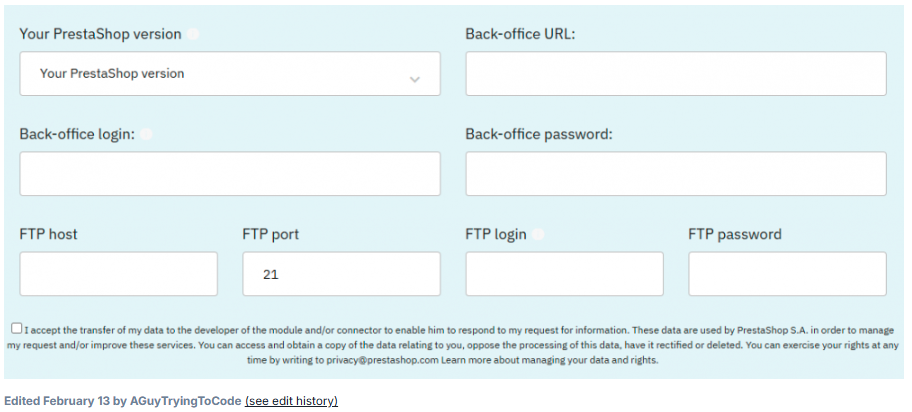
Task: Click the FTP password label text
Action: [734, 235]
